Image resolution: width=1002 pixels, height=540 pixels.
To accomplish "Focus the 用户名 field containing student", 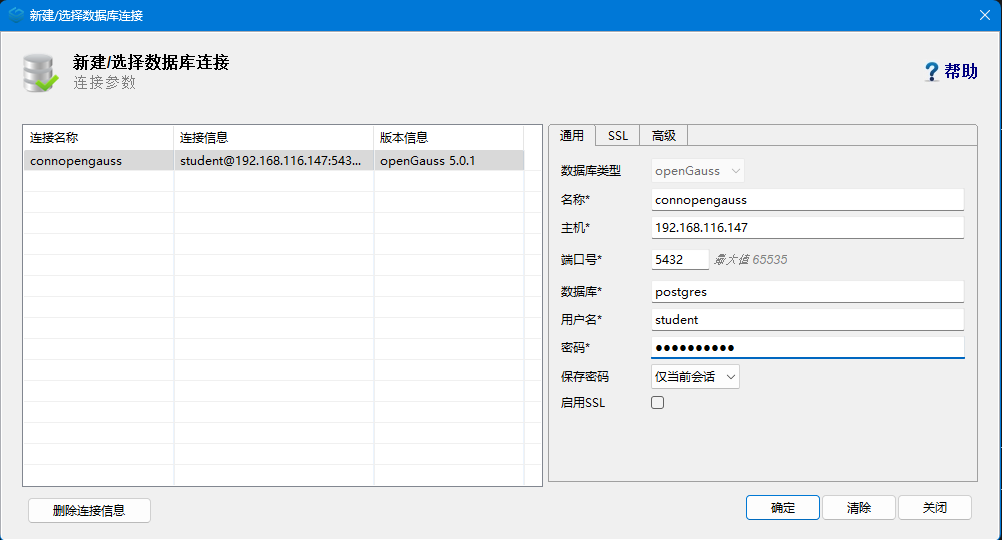I will (808, 320).
